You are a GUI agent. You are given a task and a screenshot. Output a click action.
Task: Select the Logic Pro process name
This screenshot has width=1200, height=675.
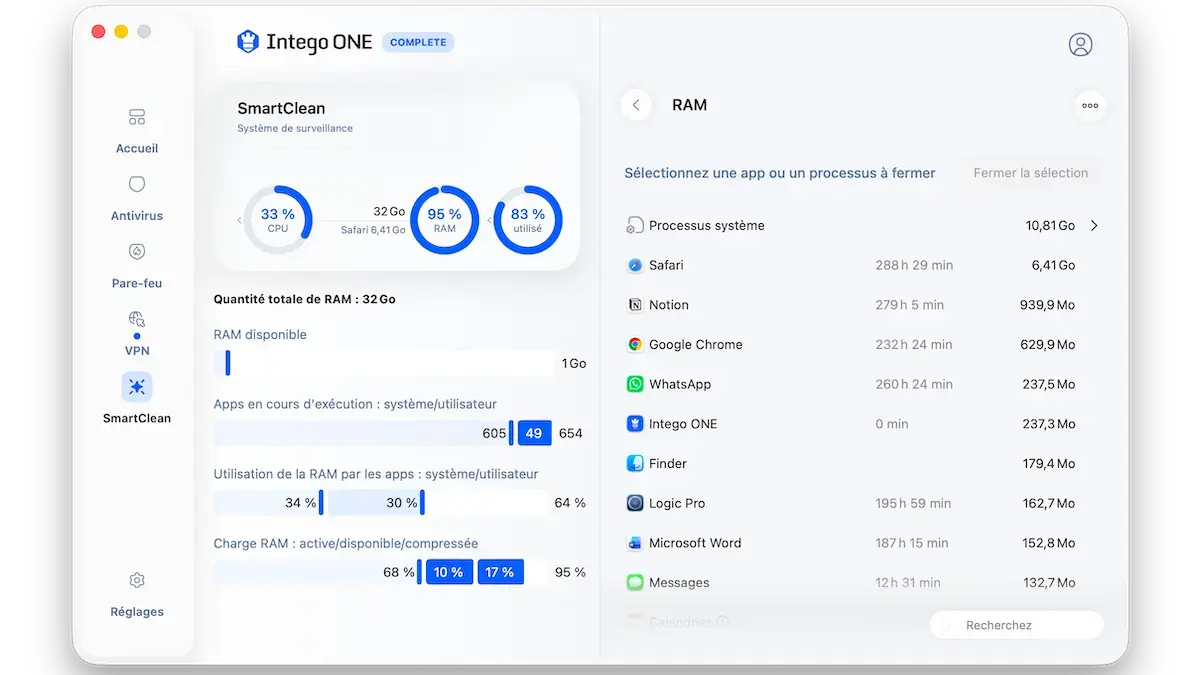click(x=677, y=503)
